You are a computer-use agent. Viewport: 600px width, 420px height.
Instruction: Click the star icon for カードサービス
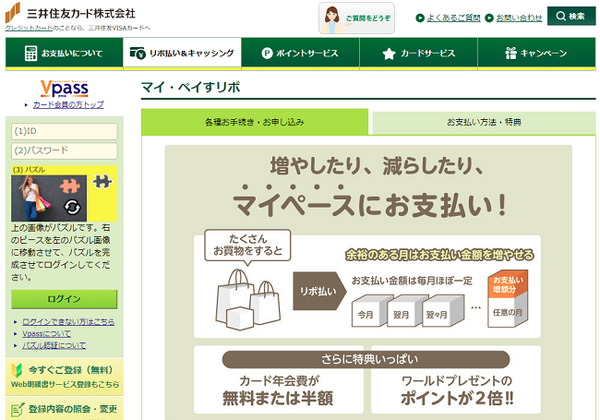point(389,54)
